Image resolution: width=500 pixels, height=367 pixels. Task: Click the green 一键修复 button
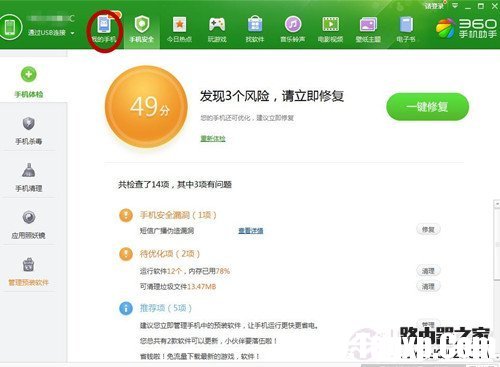tap(427, 107)
